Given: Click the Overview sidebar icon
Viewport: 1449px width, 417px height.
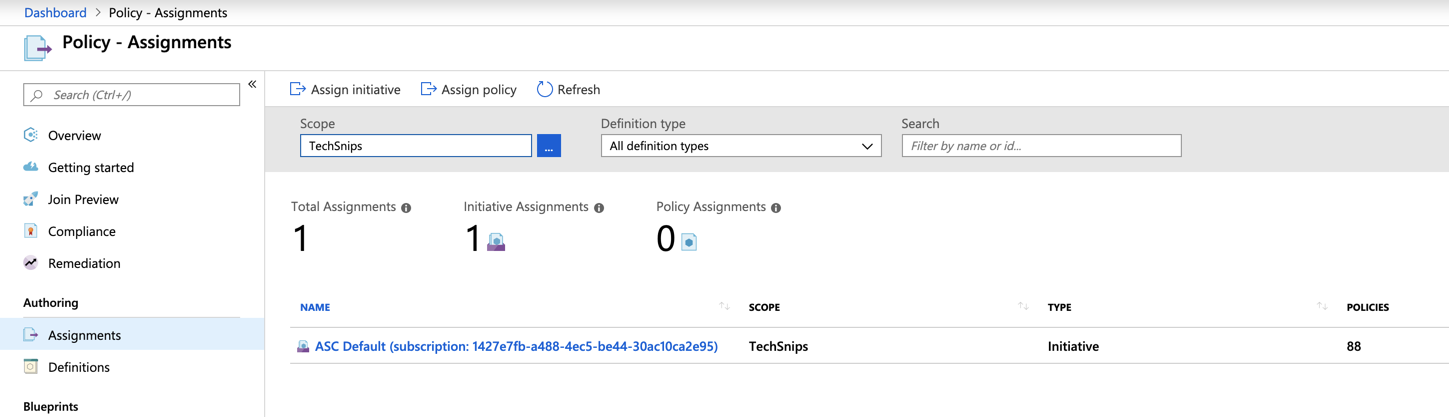Looking at the screenshot, I should click(x=31, y=135).
